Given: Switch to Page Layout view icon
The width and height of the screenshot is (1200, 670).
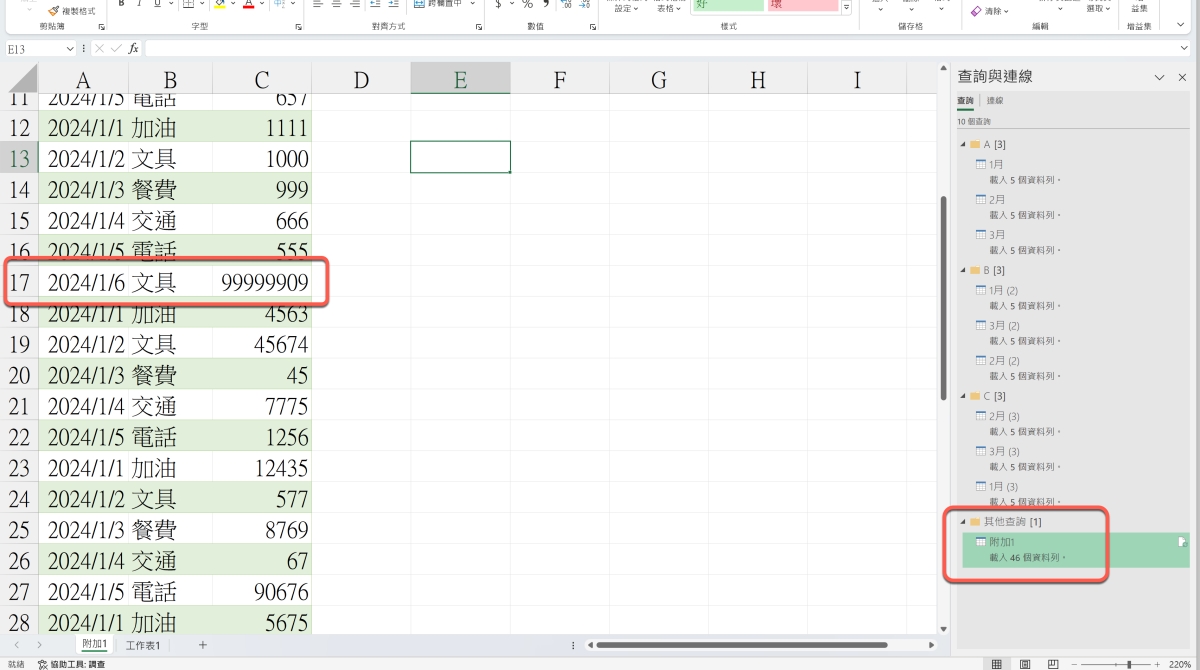Looking at the screenshot, I should (1025, 664).
